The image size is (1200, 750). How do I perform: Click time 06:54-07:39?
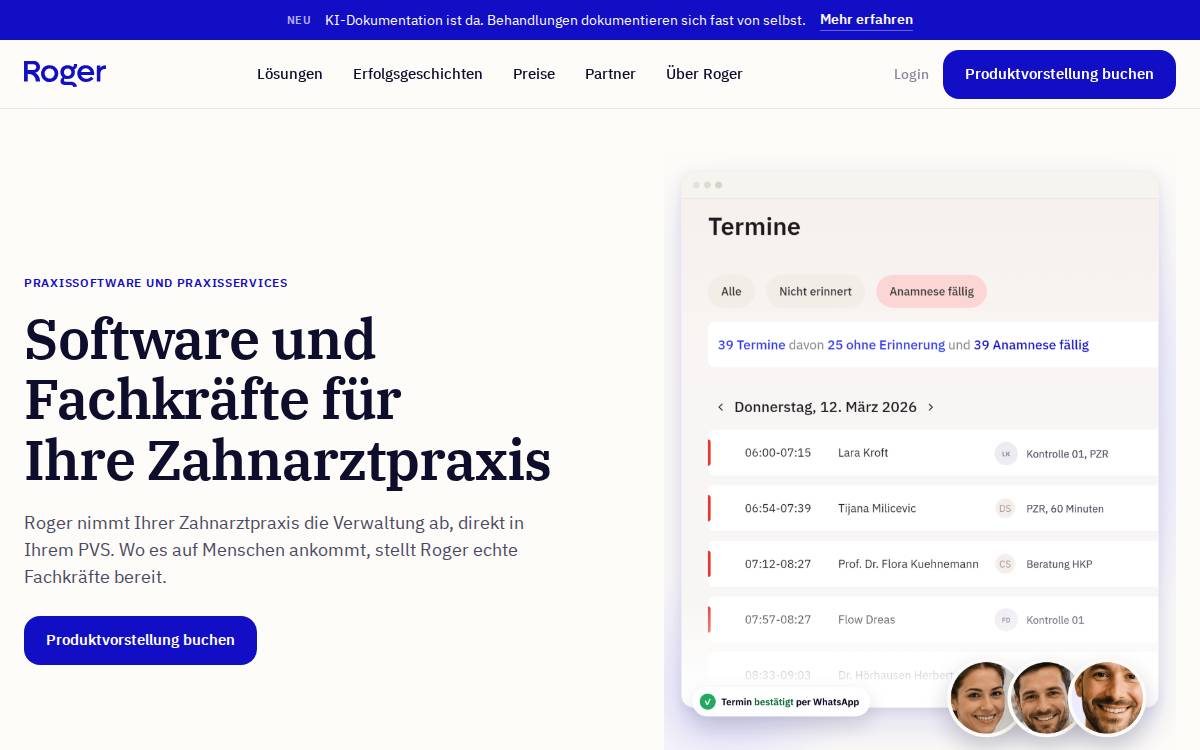click(778, 508)
